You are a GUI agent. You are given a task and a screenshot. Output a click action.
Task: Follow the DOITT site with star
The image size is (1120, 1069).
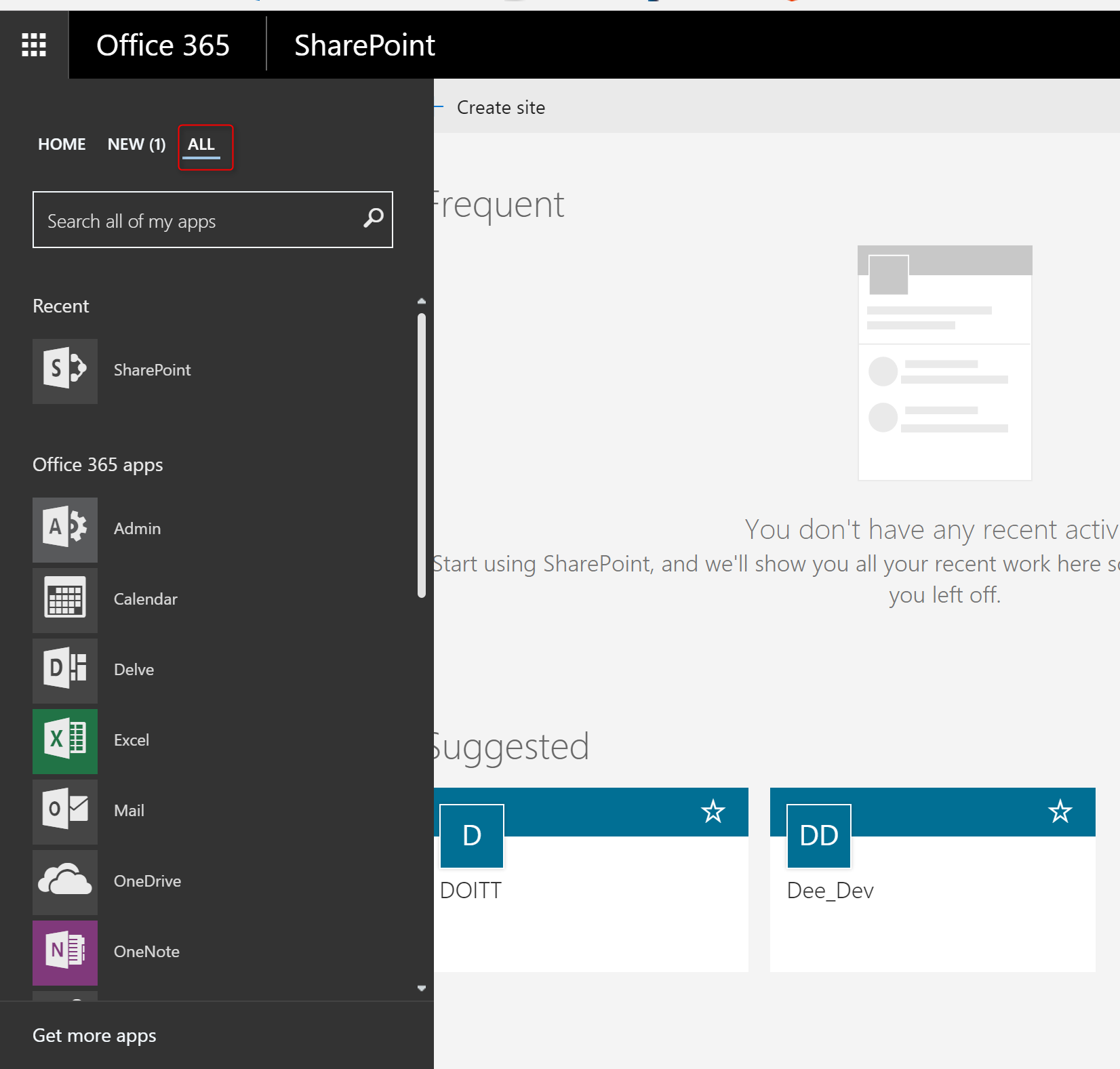pos(713,811)
